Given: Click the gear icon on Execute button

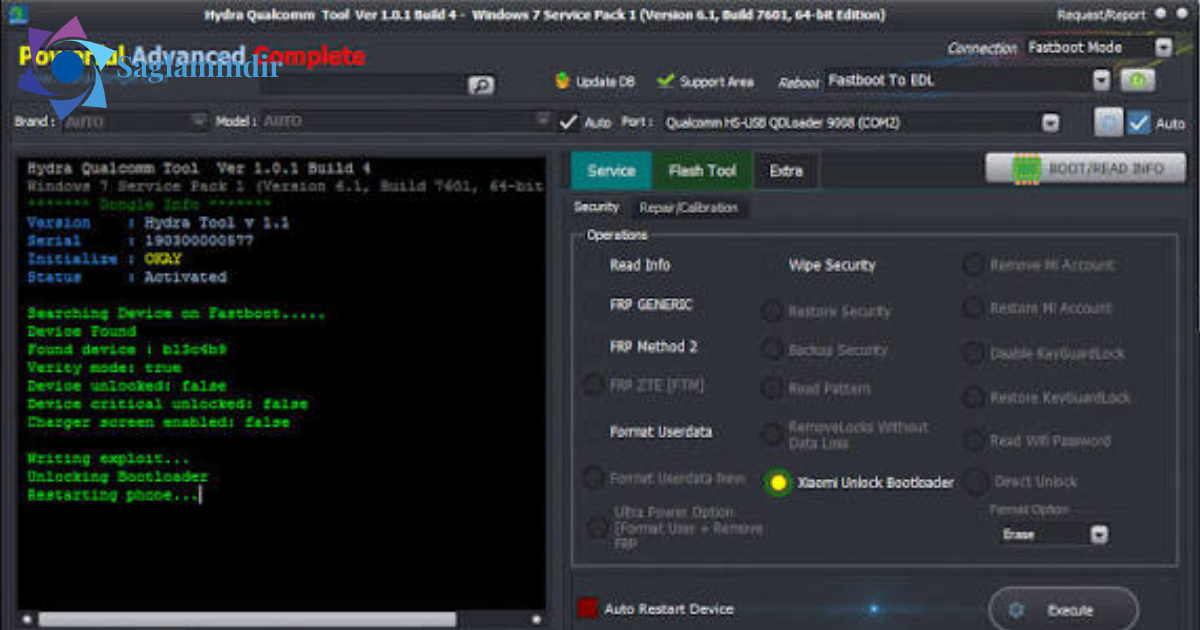Looking at the screenshot, I should point(1017,610).
